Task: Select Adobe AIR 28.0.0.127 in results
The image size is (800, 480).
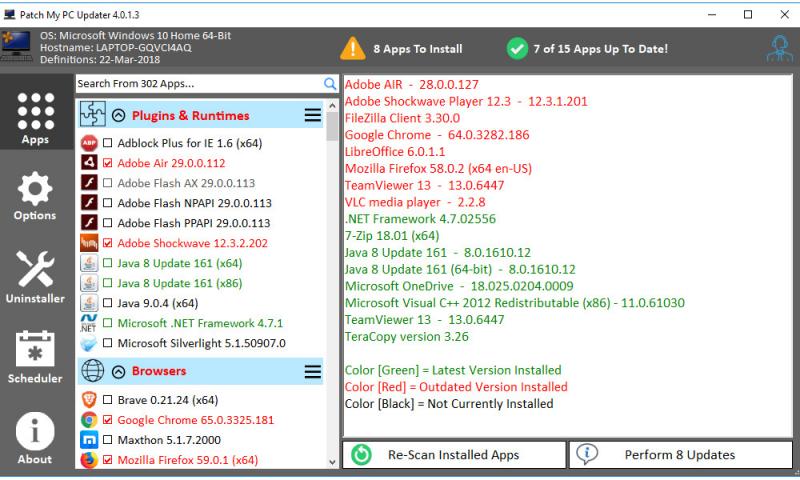Action: pyautogui.click(x=412, y=85)
